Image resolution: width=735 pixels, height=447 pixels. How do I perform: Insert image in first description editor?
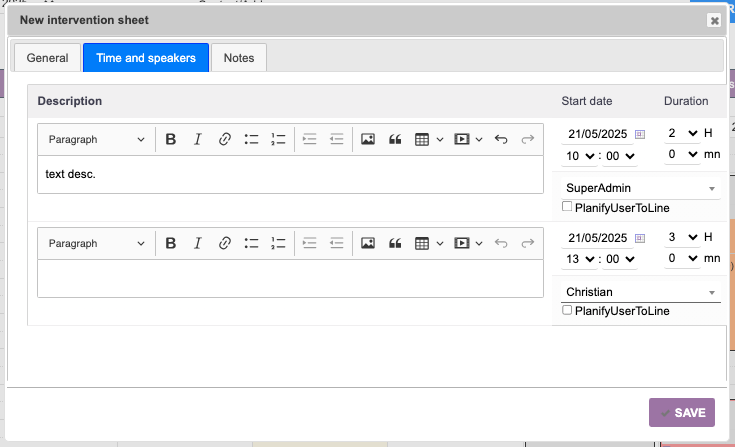[368, 139]
